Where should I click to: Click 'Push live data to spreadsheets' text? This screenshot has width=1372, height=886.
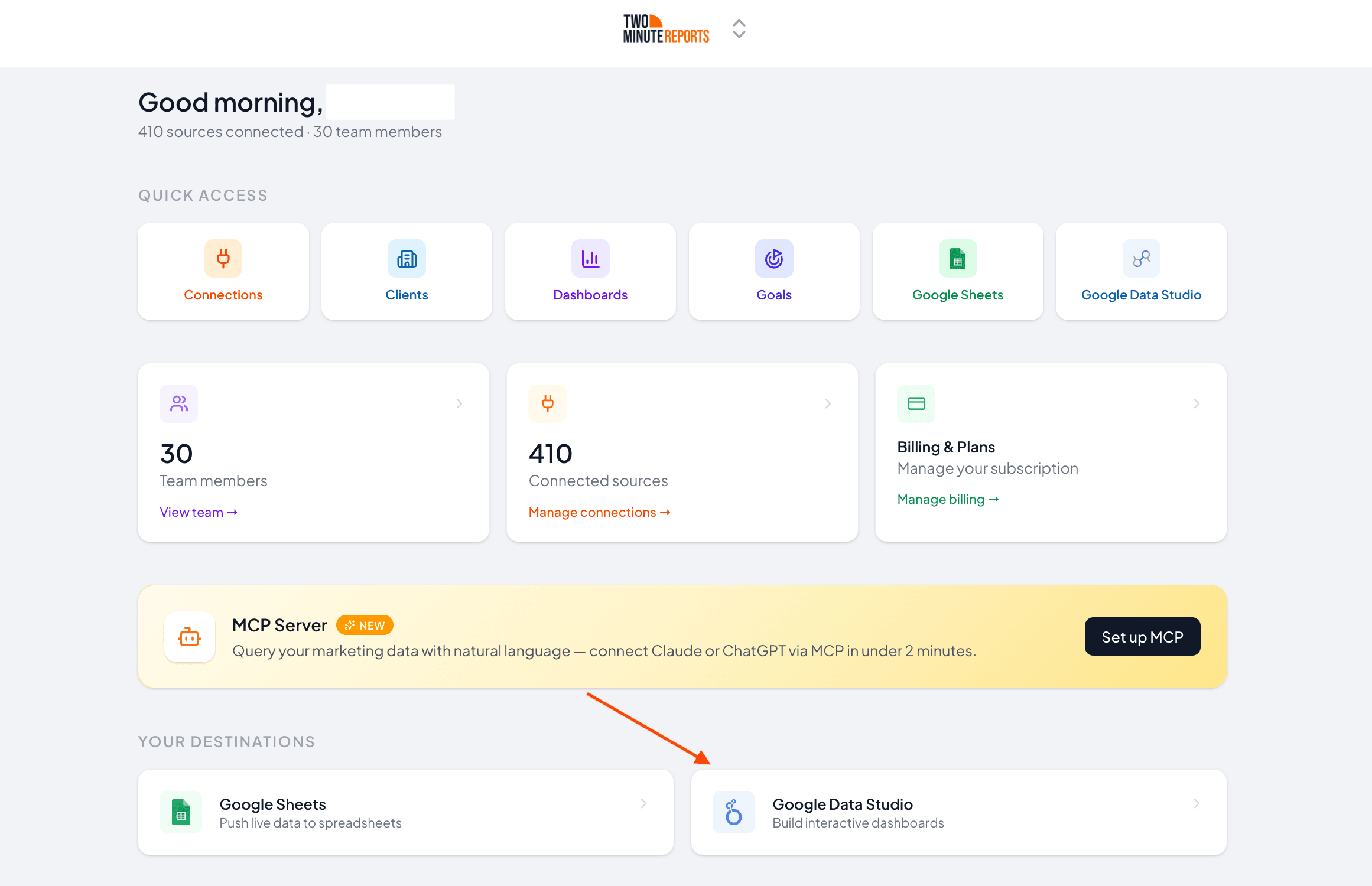[x=310, y=823]
